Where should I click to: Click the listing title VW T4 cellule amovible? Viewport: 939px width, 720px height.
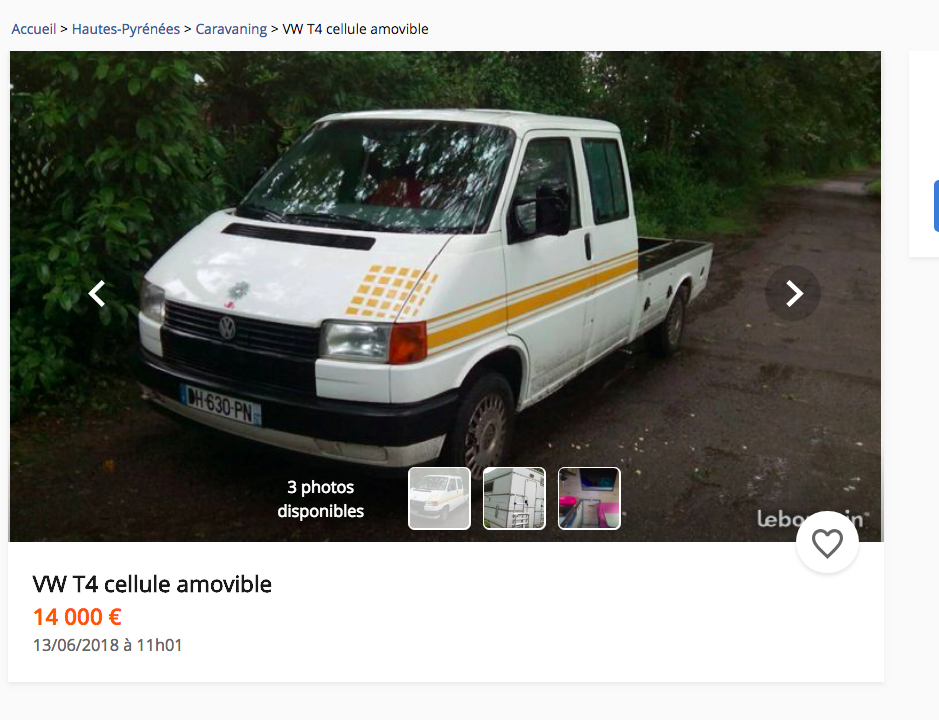152,584
